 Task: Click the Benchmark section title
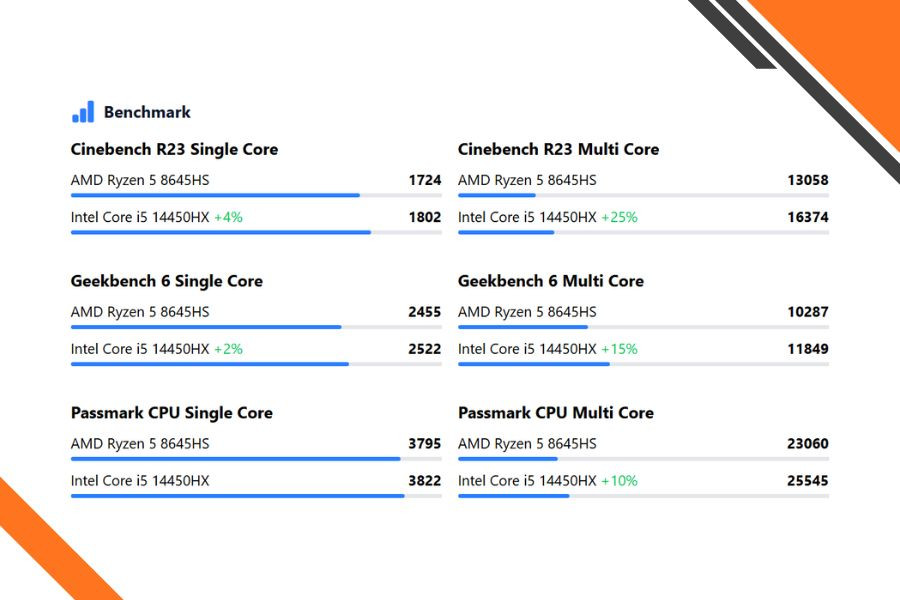tap(147, 112)
